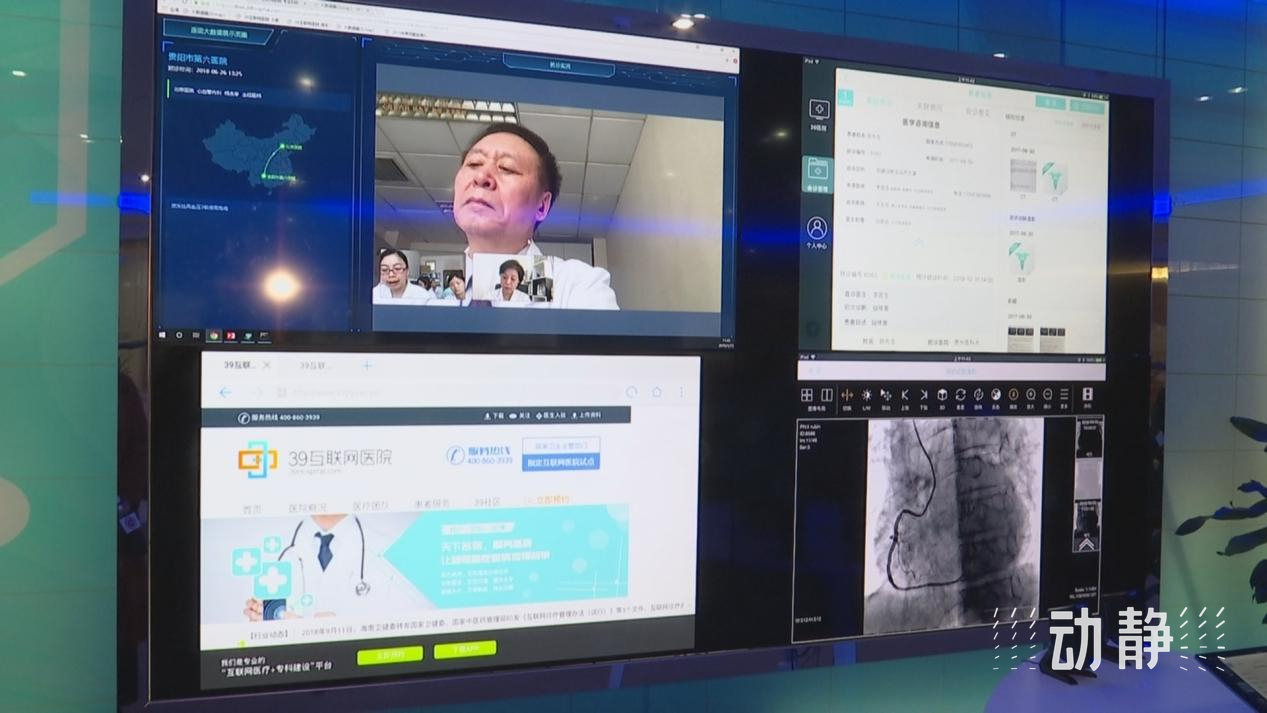Click the reset rotation arrows icon

click(x=960, y=395)
